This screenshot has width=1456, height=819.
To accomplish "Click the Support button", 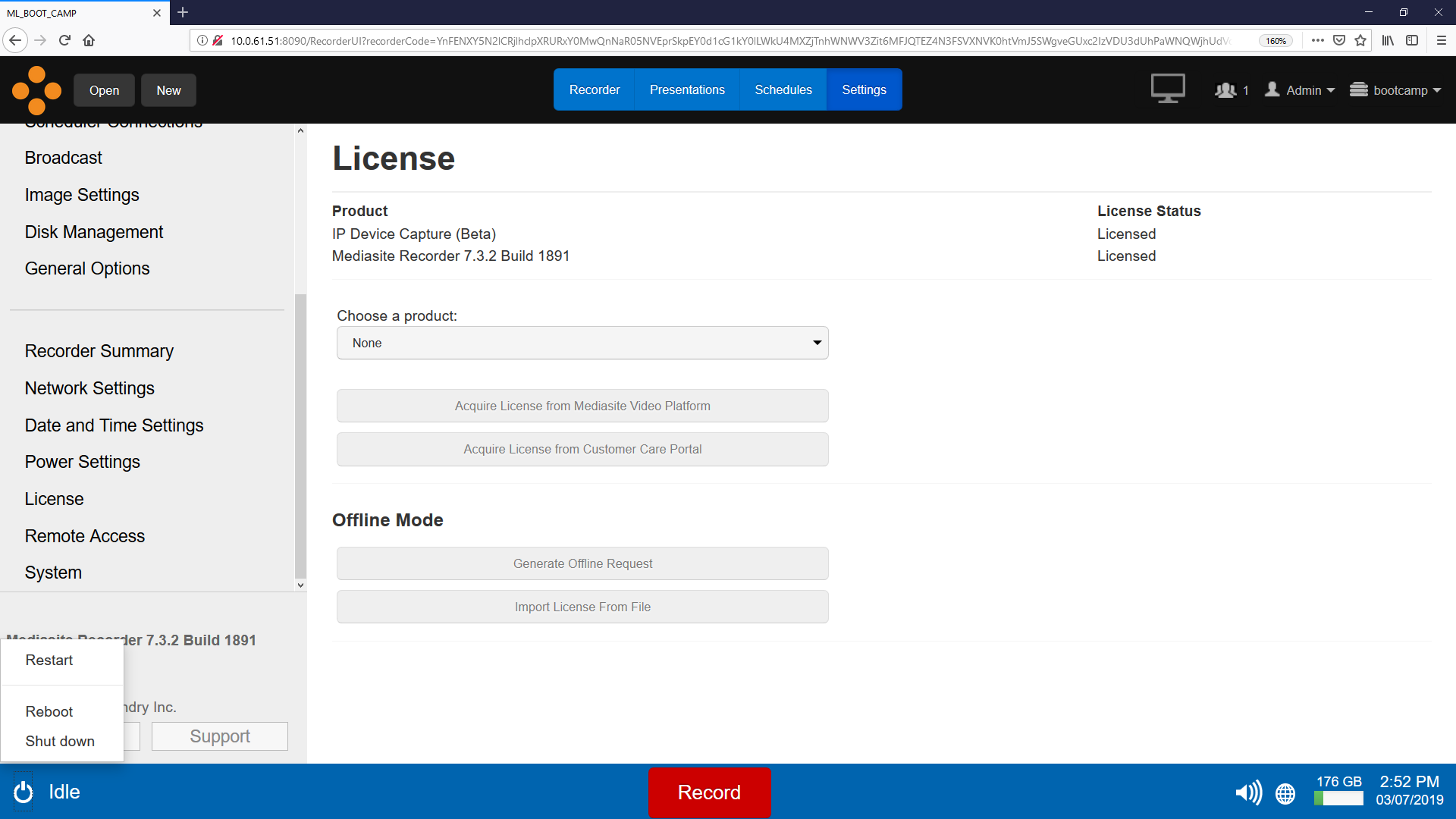I will (220, 736).
